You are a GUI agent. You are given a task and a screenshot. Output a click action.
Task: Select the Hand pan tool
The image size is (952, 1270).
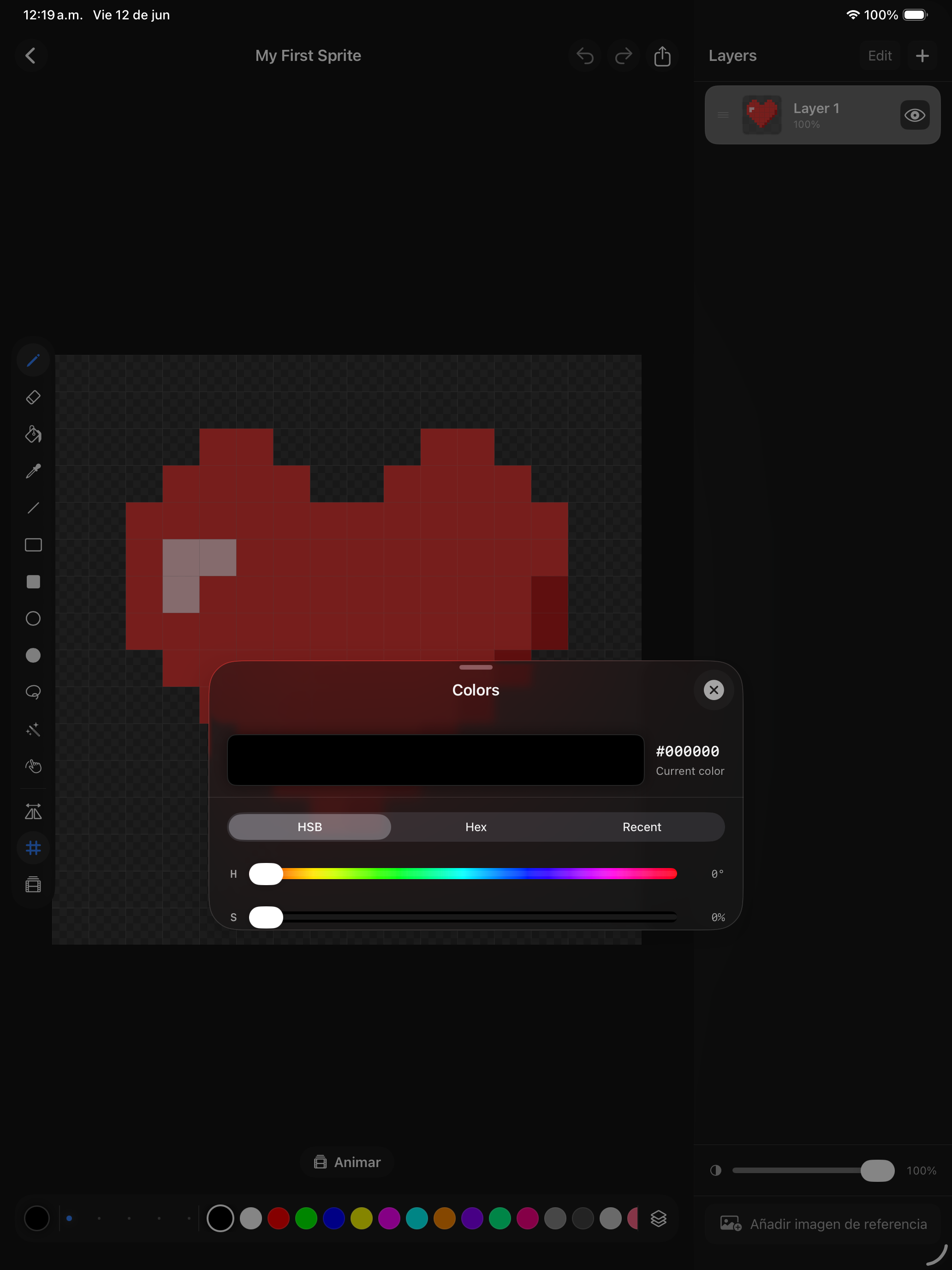coord(33,766)
